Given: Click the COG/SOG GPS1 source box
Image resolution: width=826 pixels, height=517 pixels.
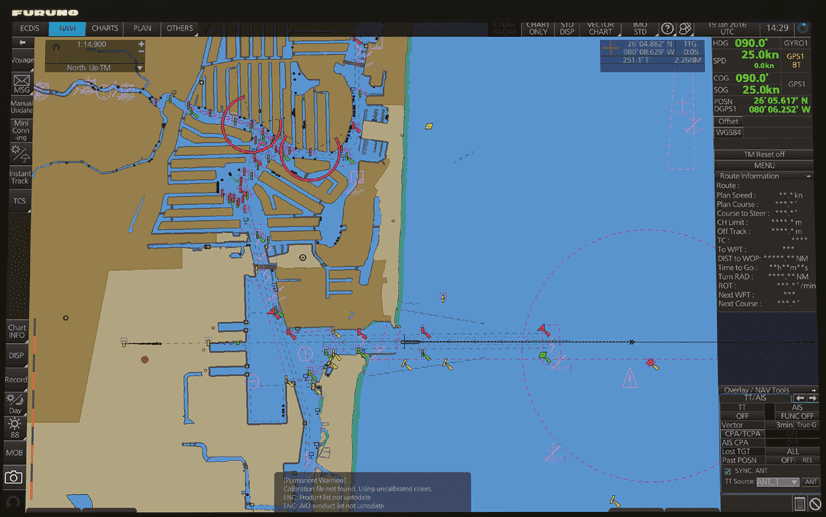Looking at the screenshot, I should (x=796, y=84).
